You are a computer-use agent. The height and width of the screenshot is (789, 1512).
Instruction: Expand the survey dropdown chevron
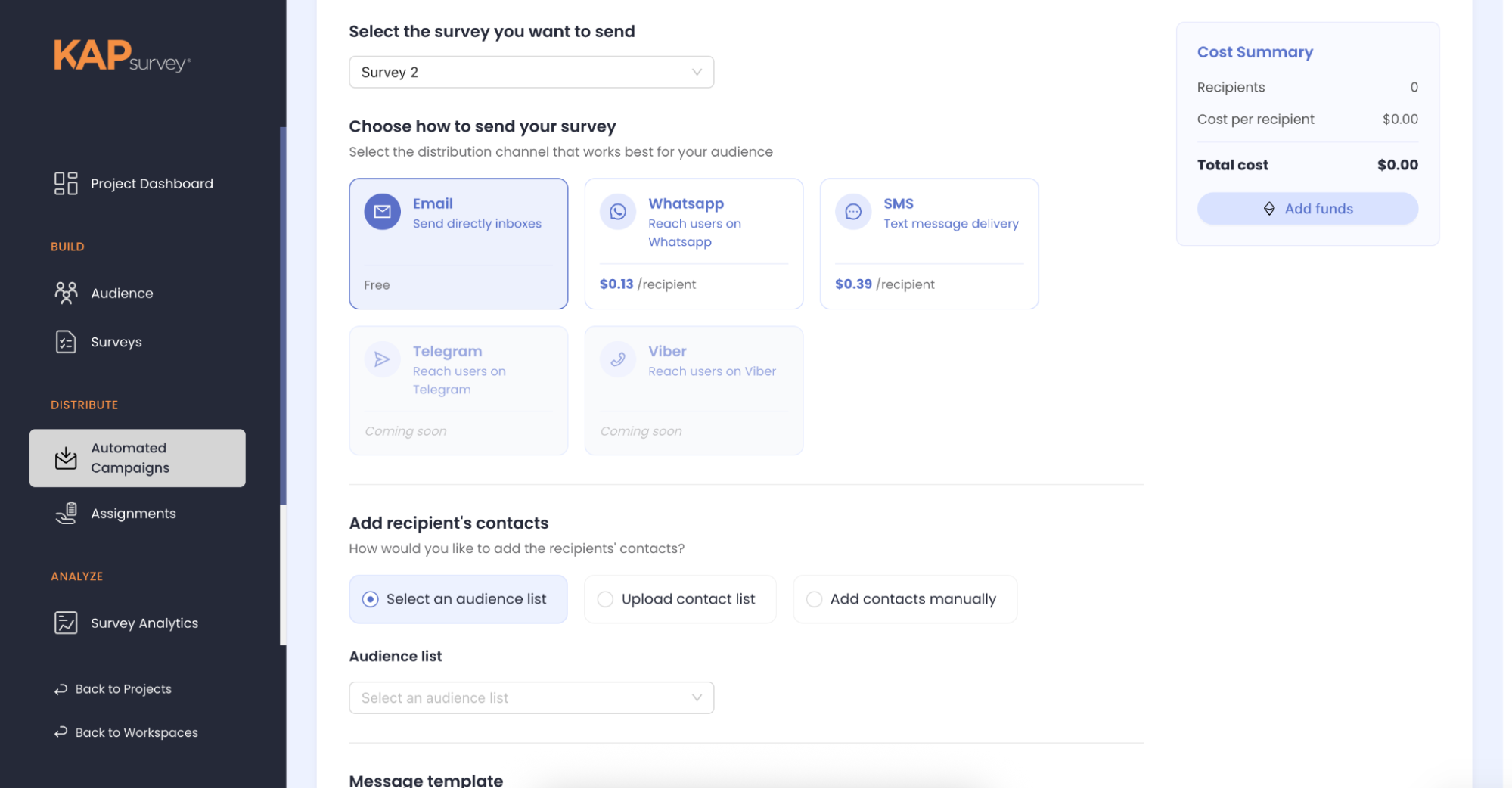(697, 72)
